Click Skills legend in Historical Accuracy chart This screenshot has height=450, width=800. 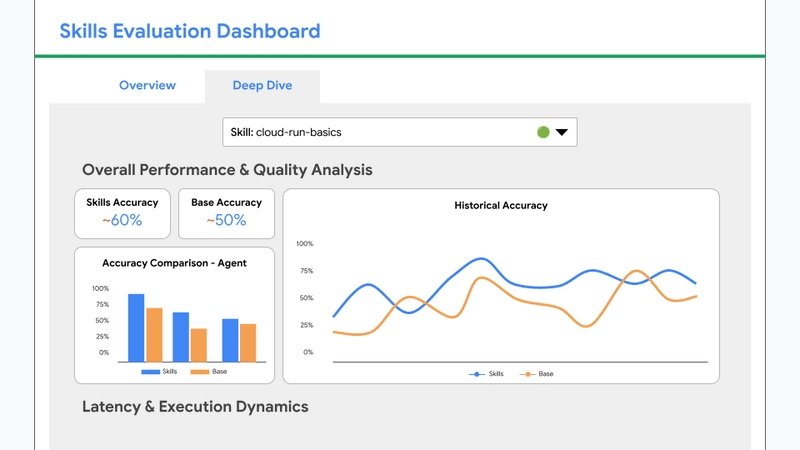coord(486,374)
